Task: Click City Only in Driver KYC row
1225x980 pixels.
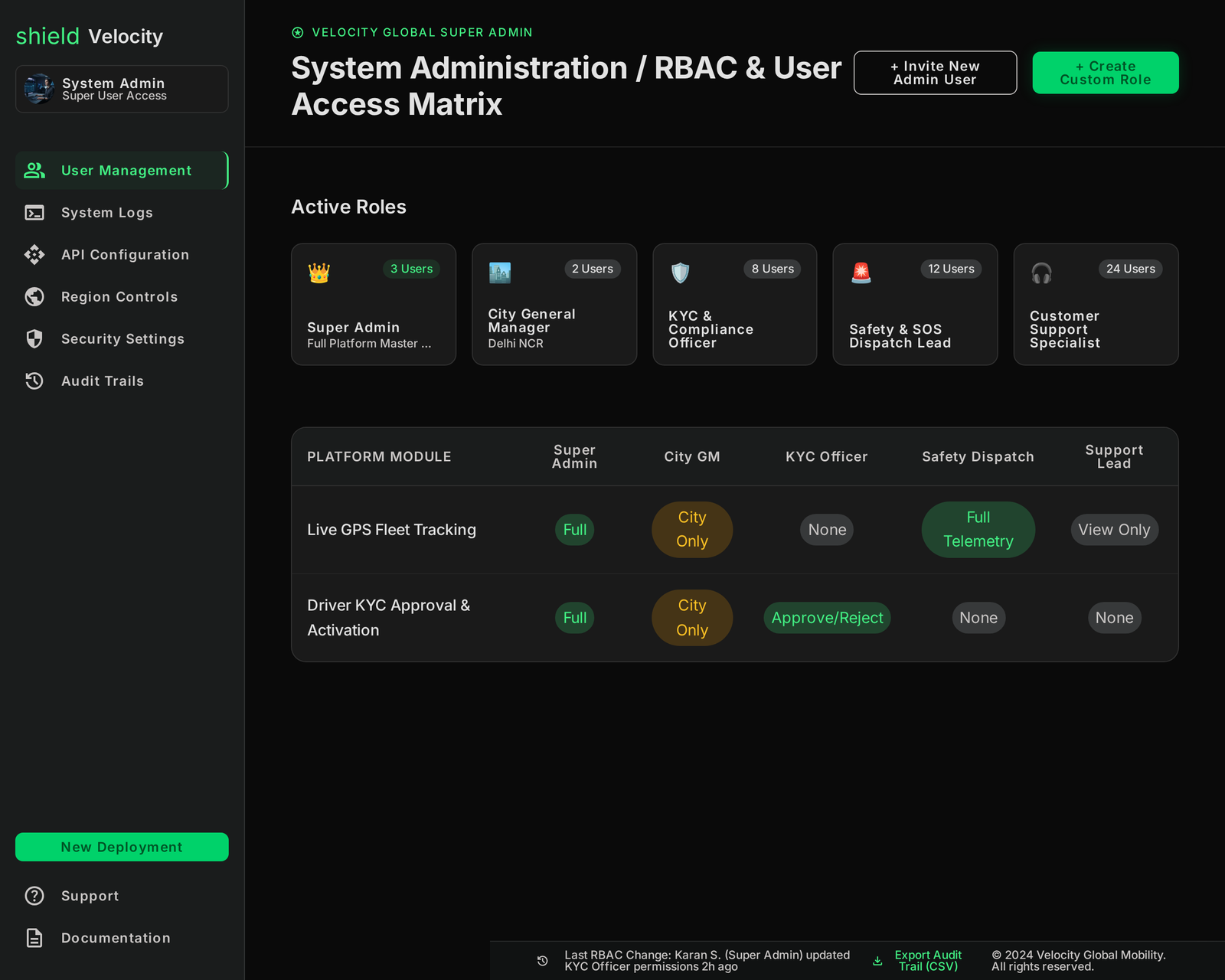Action: tap(692, 618)
